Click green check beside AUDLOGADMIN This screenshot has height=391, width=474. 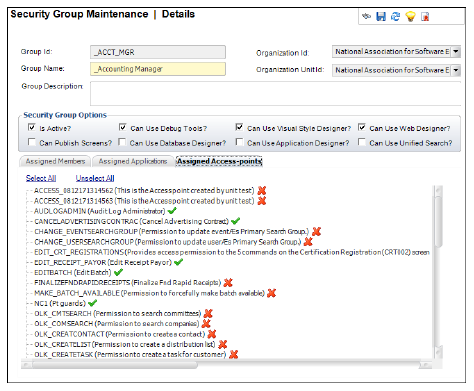coord(172,211)
